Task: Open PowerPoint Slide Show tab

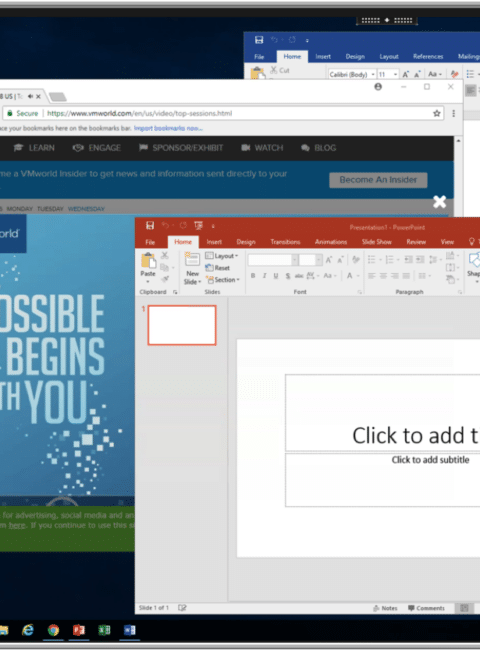Action: (376, 242)
